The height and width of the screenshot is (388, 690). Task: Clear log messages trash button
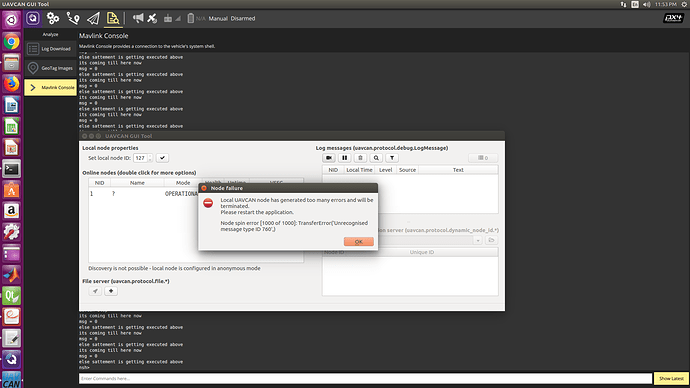[360, 158]
